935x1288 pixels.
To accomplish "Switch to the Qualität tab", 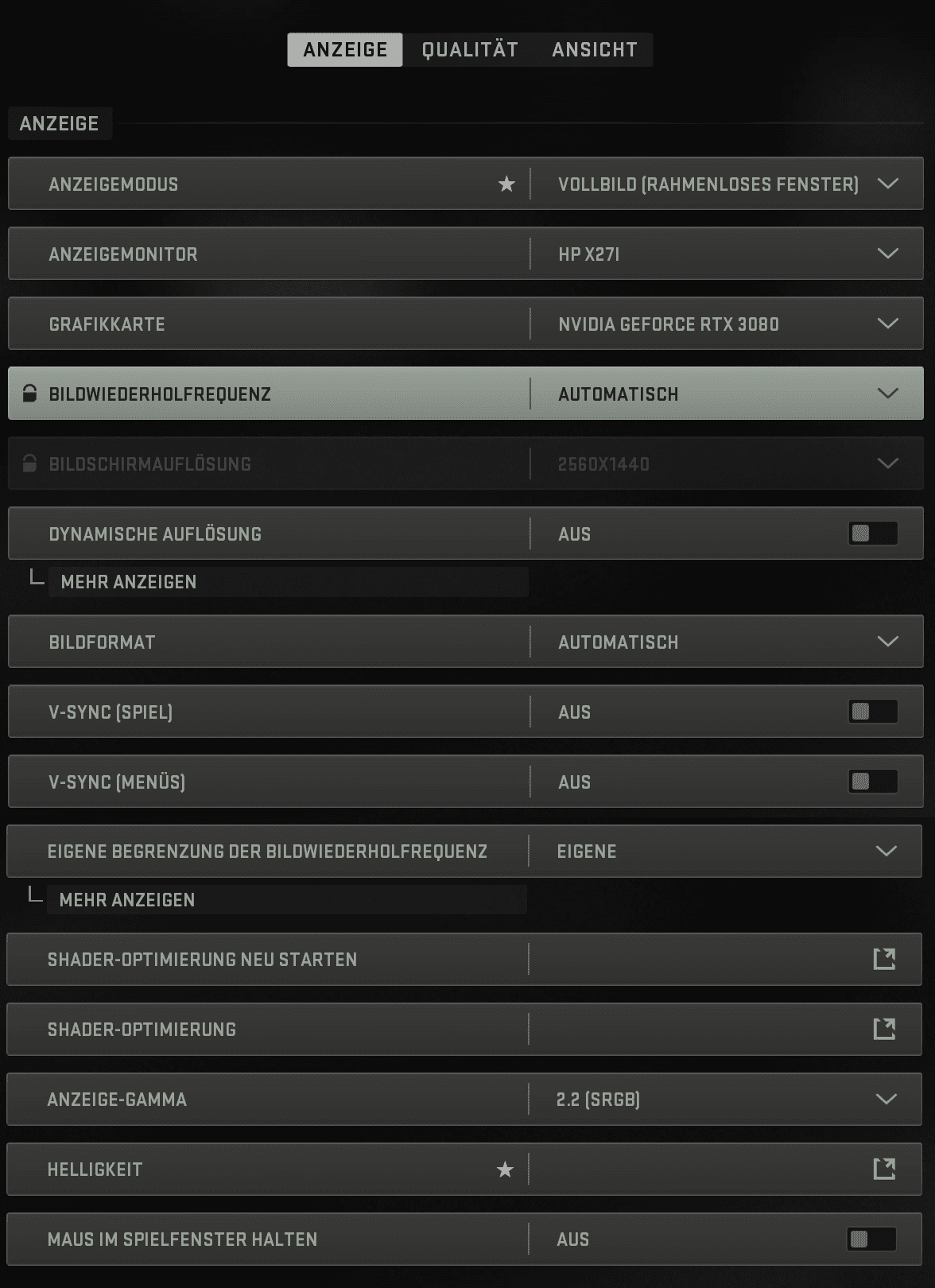I will click(470, 50).
